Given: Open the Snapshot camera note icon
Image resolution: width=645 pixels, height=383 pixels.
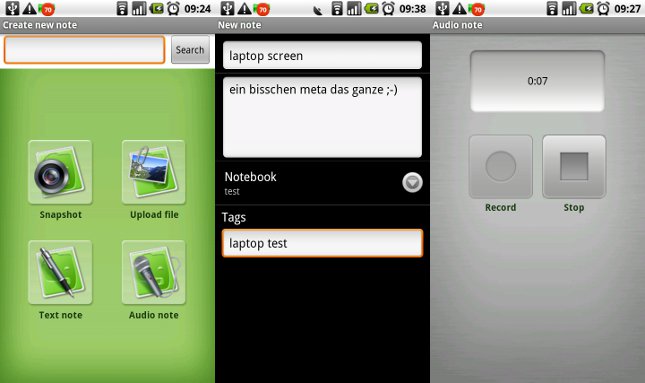Looking at the screenshot, I should click(60, 172).
